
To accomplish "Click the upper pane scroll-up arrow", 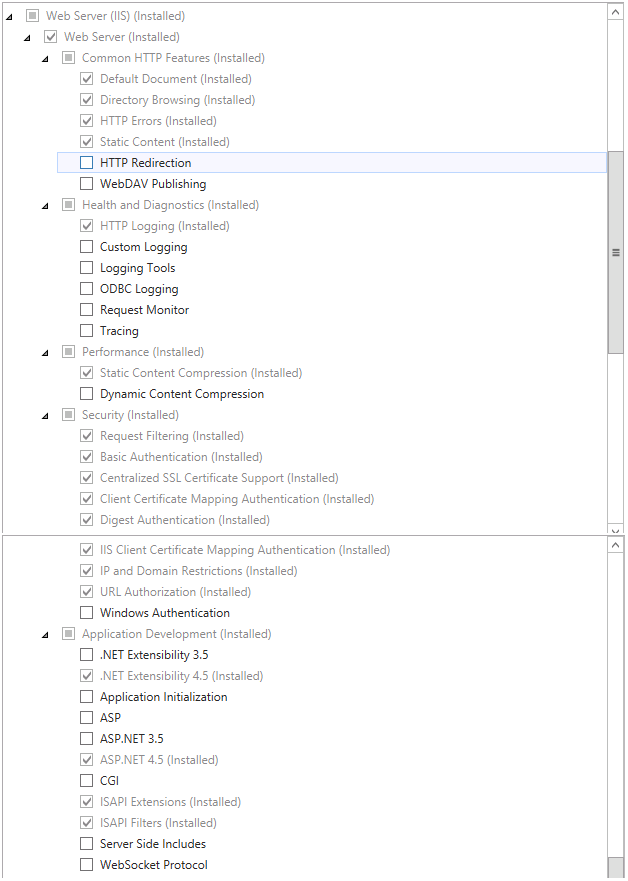I will coord(616,12).
